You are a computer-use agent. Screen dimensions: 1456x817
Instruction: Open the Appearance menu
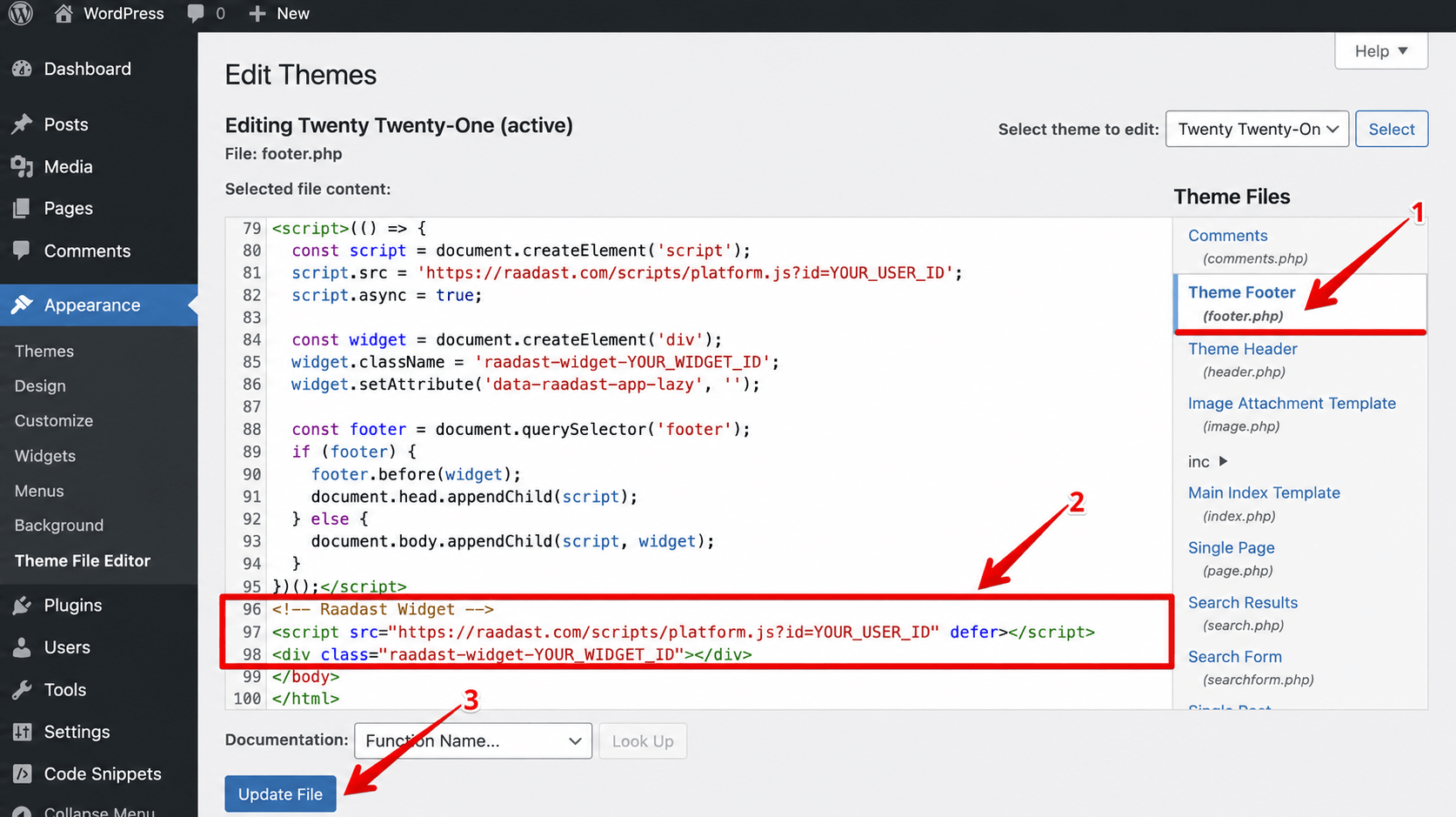[92, 305]
